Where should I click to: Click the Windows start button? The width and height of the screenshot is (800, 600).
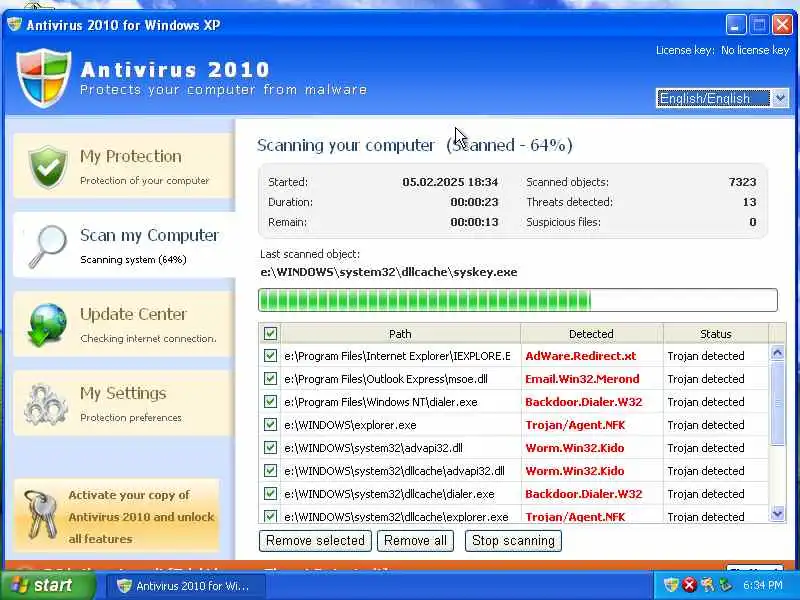point(47,585)
